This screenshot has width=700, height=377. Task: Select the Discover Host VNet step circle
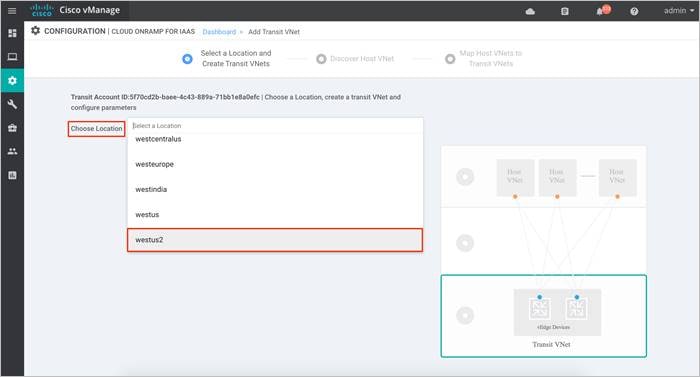coord(321,59)
